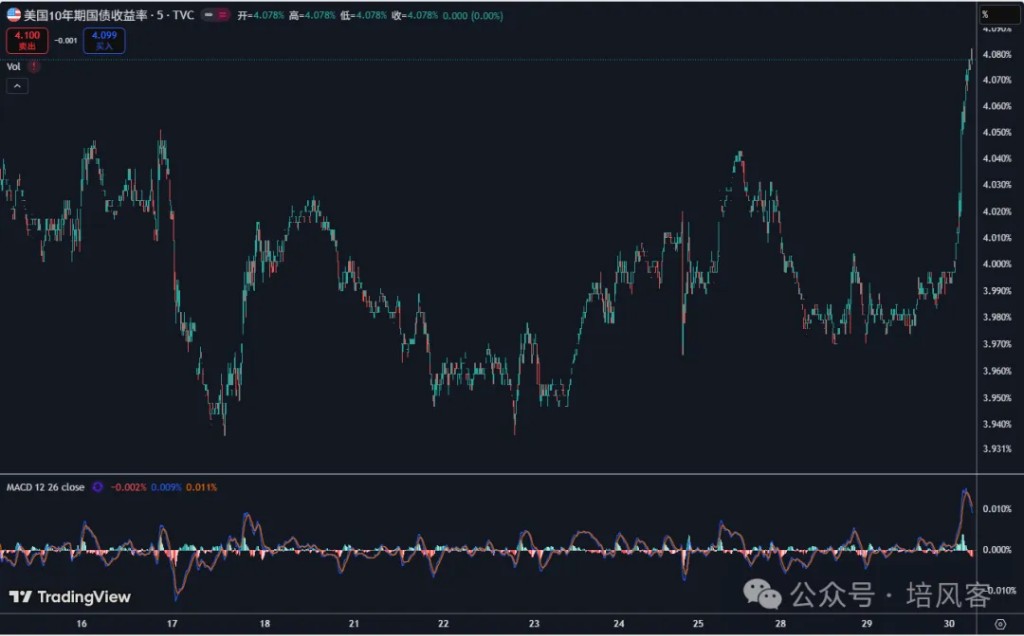Image resolution: width=1024 pixels, height=636 pixels.
Task: Click date label 29 on time axis
Action: coord(867,624)
